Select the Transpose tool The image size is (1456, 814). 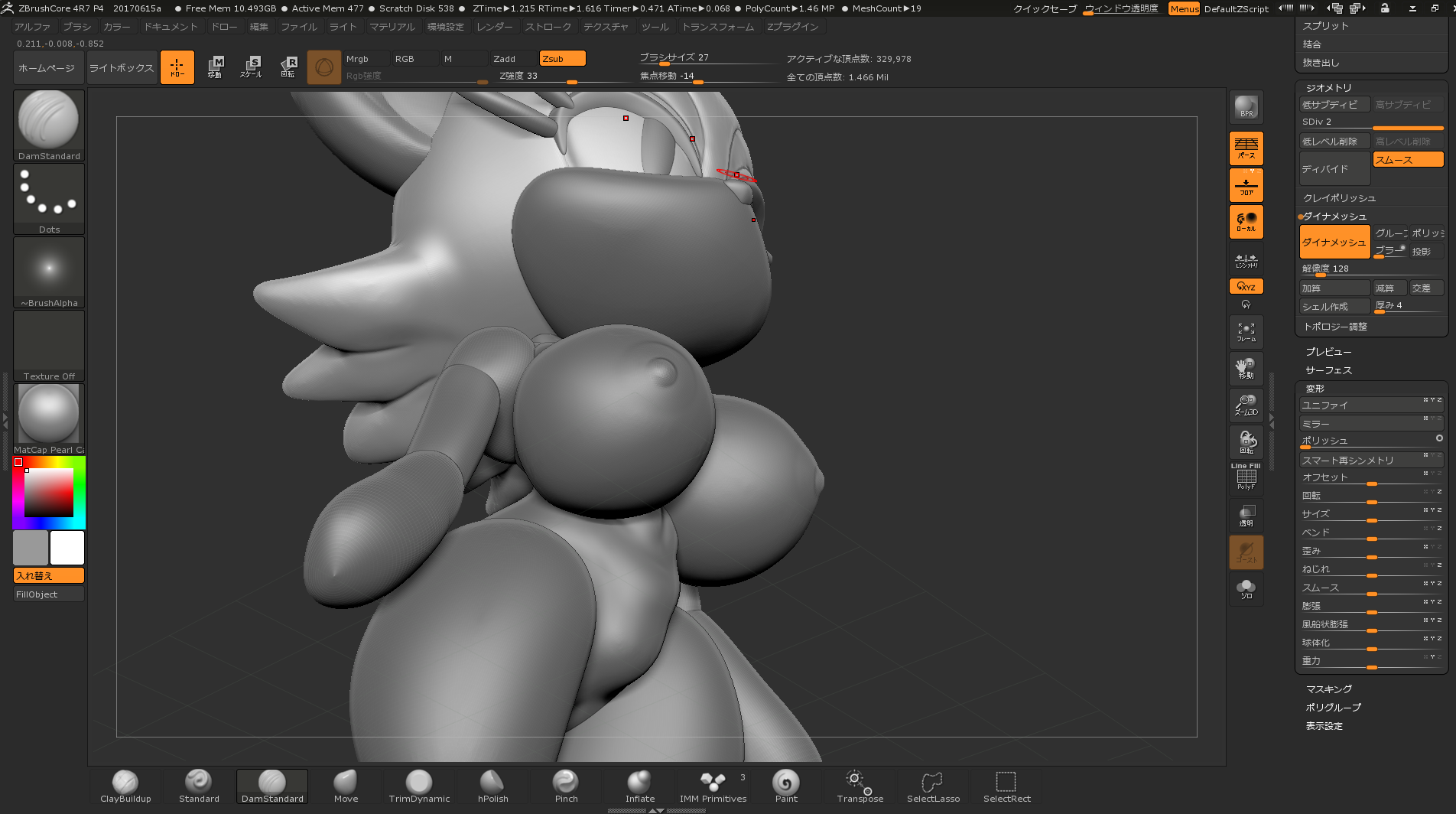pyautogui.click(x=860, y=786)
